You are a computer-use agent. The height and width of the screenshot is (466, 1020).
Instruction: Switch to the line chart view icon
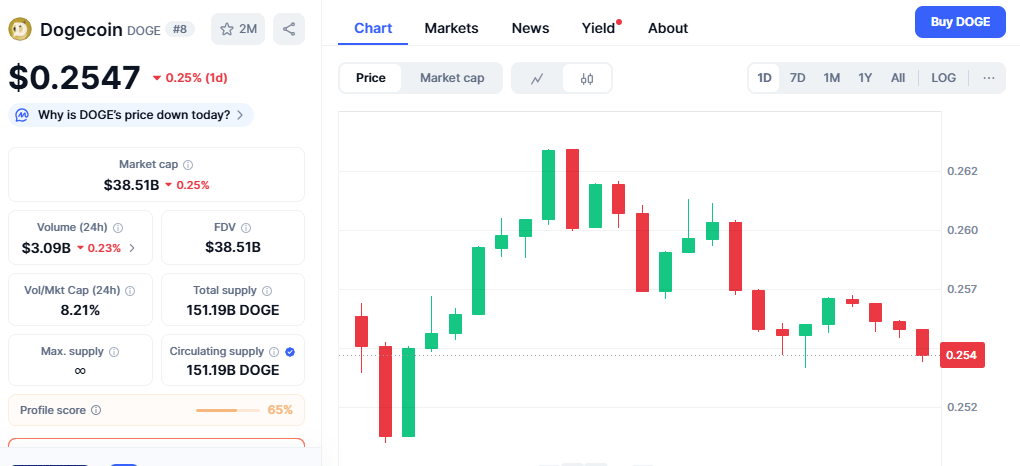(x=537, y=78)
